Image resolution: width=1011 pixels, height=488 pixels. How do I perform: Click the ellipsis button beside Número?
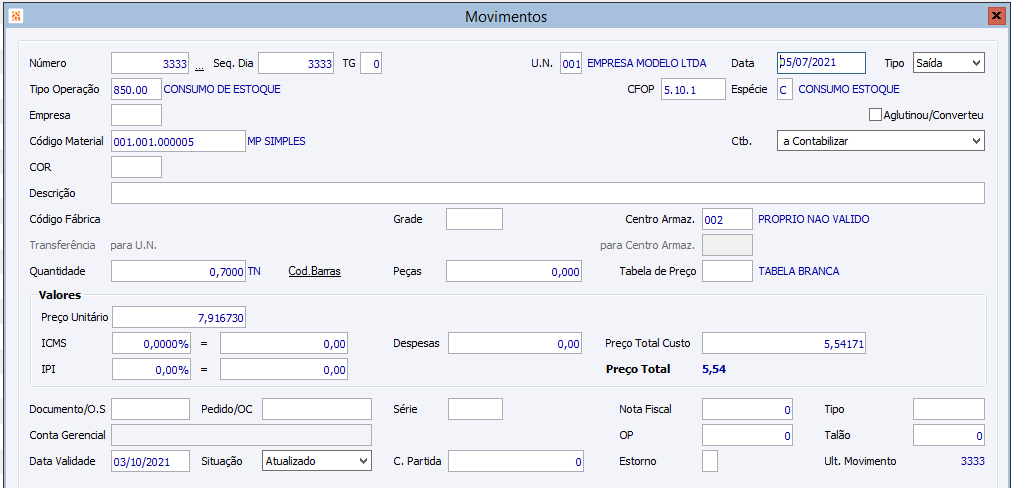coord(199,64)
